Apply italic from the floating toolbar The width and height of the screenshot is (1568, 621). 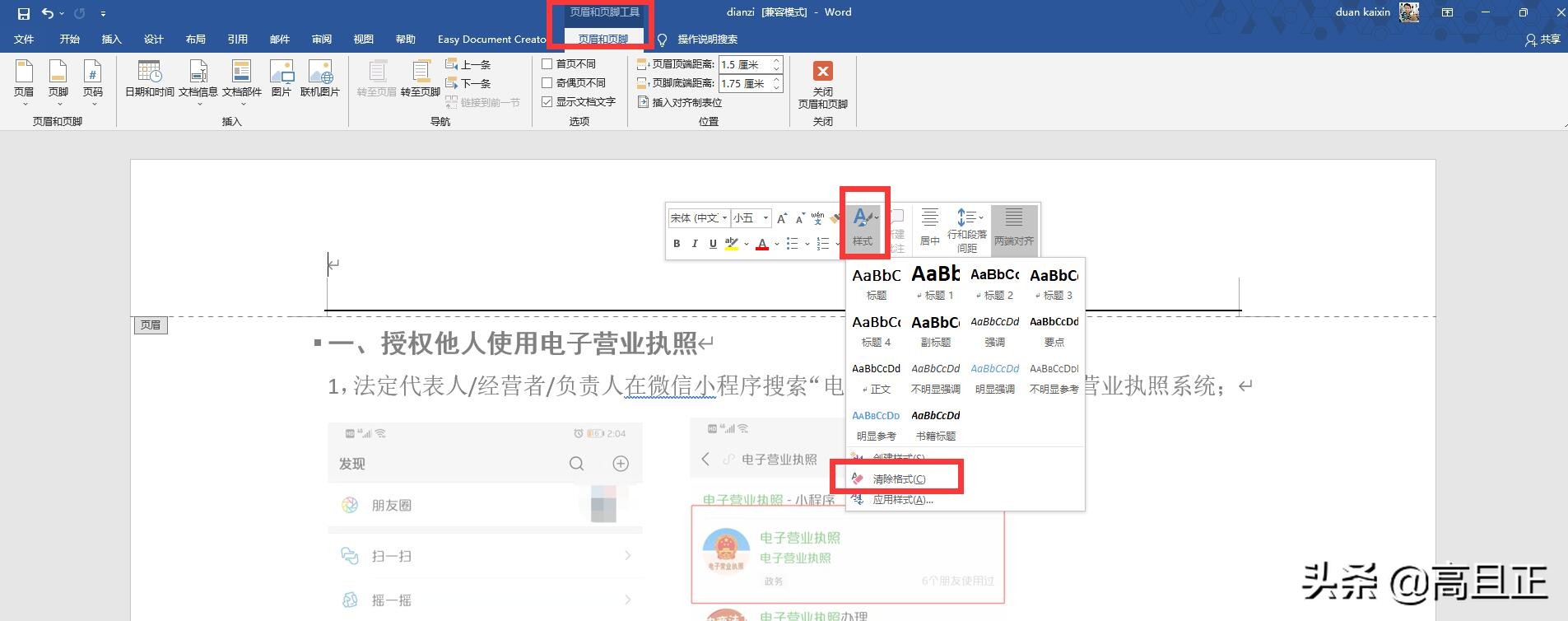(x=695, y=244)
